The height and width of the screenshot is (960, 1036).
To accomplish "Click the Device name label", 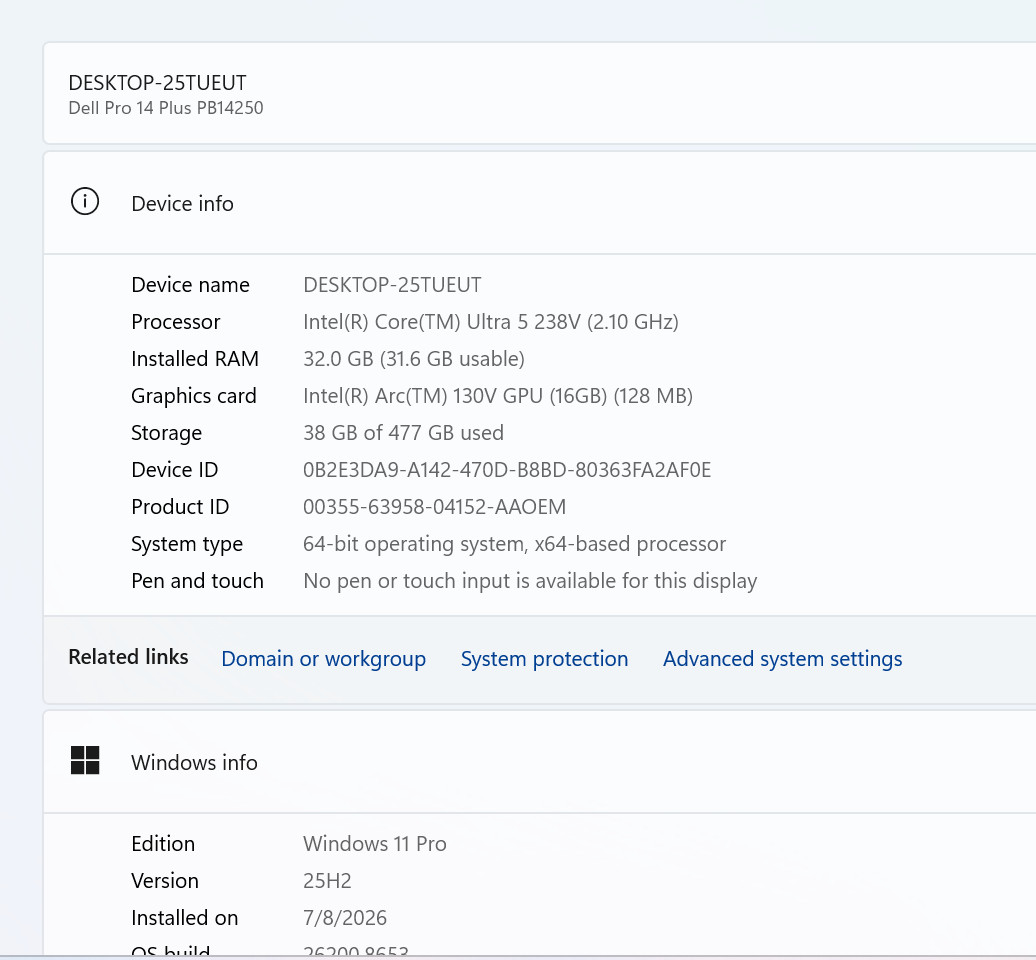I will click(190, 285).
